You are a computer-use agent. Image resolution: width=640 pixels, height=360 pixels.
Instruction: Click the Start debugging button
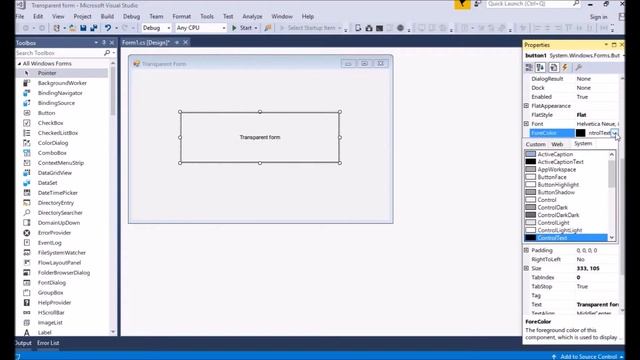[242, 28]
